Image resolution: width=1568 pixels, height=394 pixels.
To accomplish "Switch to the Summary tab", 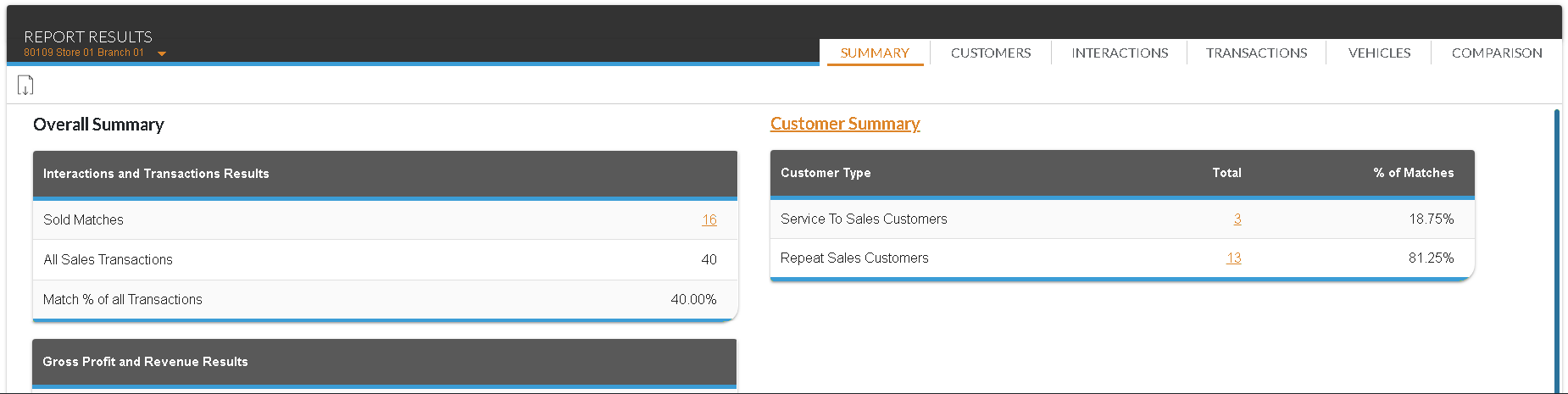I will click(874, 53).
